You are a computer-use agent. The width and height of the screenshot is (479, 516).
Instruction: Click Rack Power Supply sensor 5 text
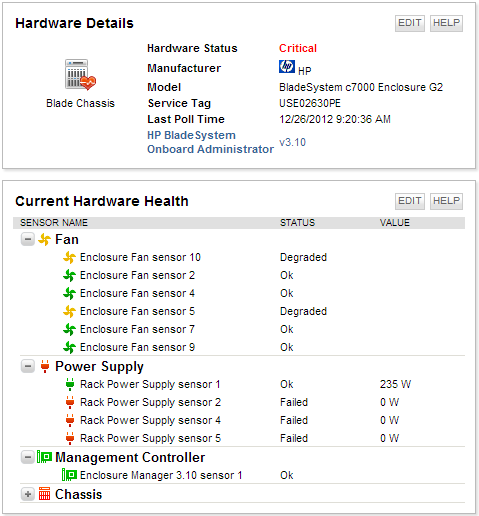(x=150, y=439)
